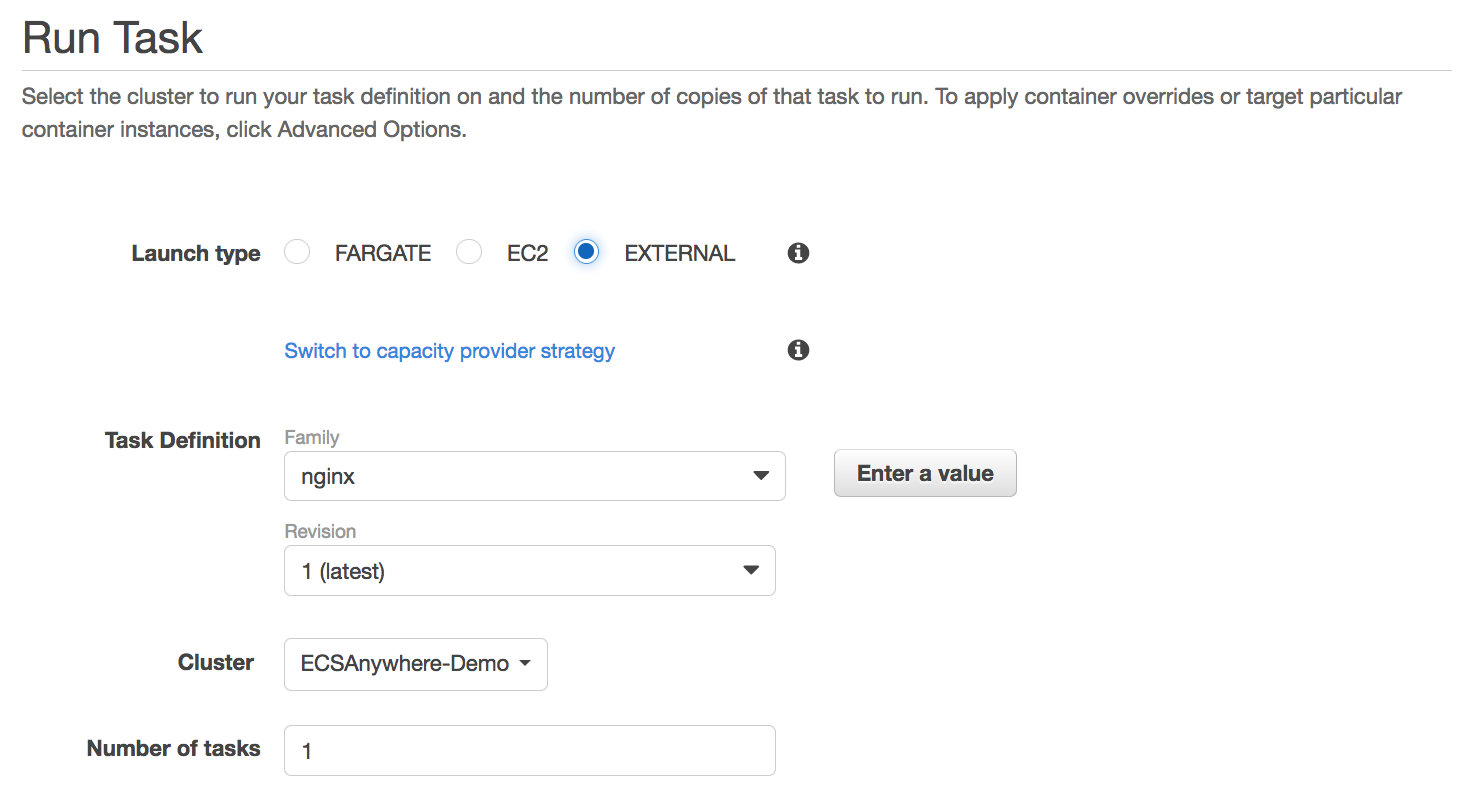
Task: Focus the Number of tasks input field
Action: (x=530, y=750)
